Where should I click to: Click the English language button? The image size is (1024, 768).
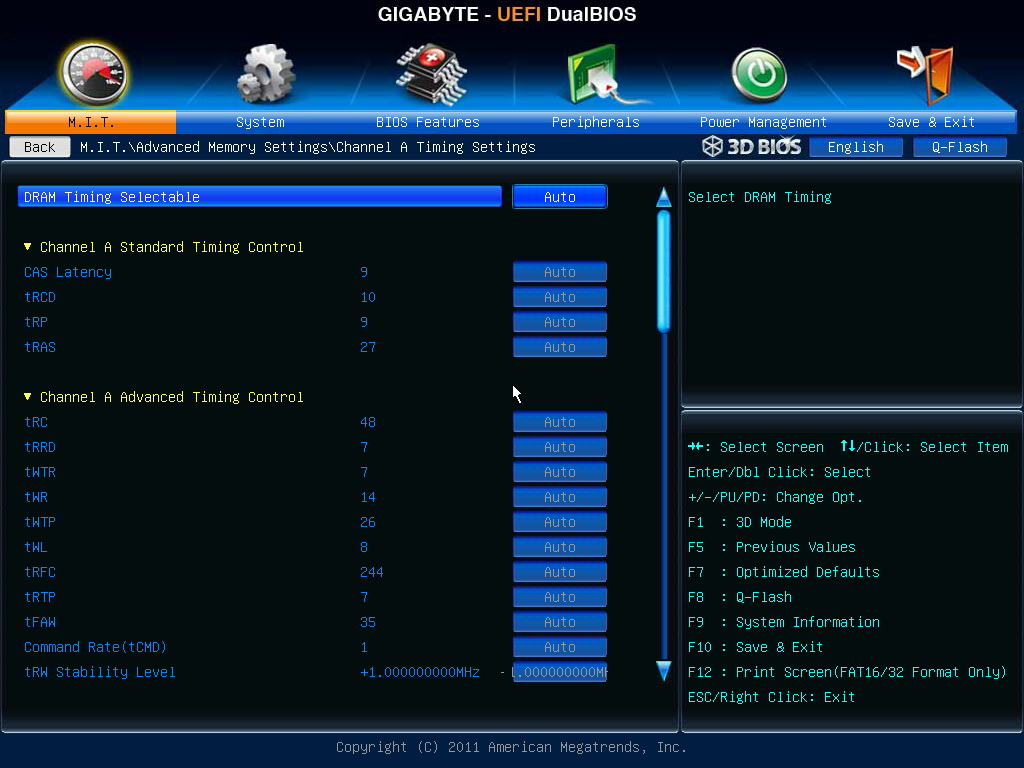[856, 147]
